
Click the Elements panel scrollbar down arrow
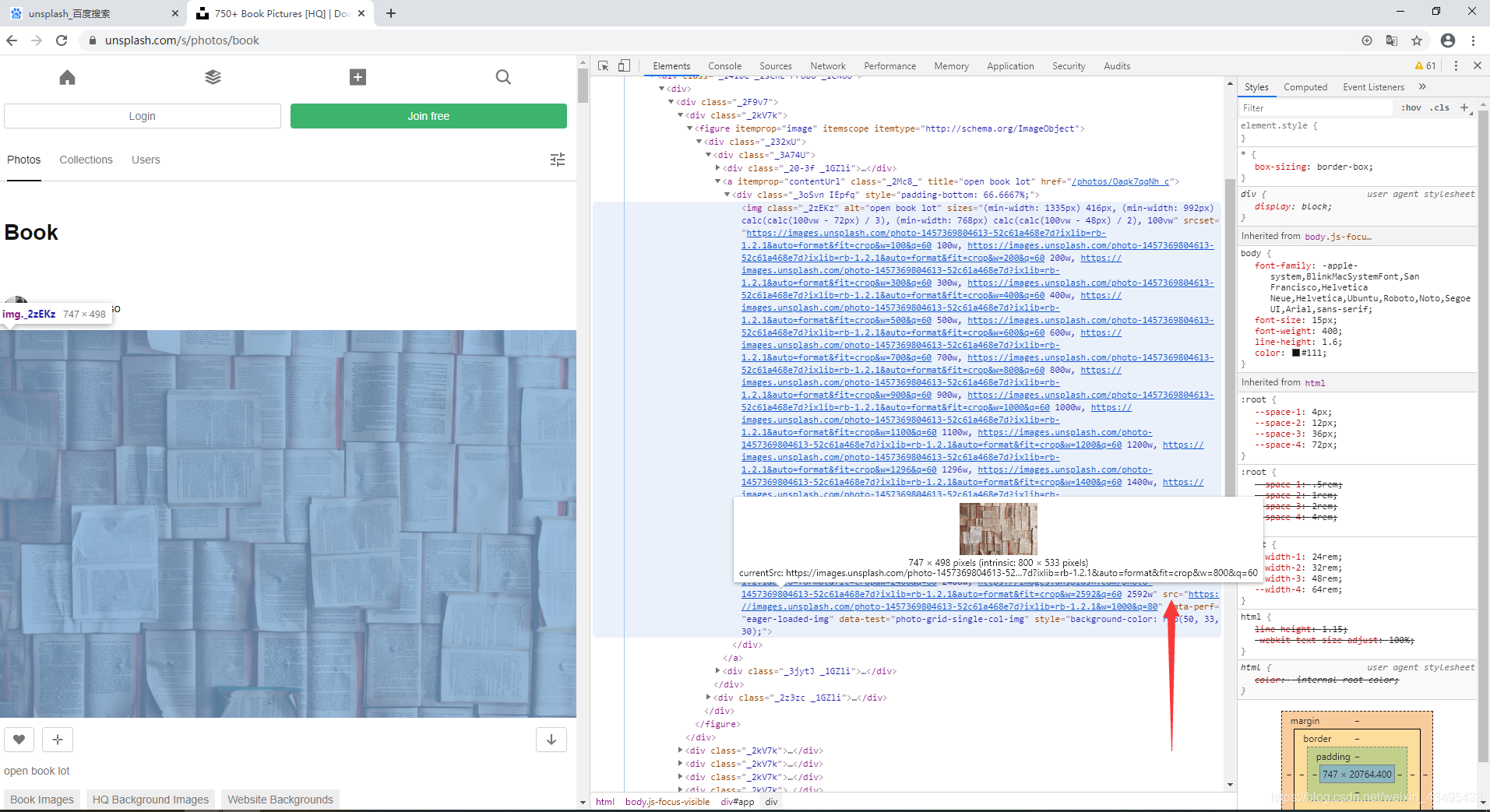click(1231, 785)
